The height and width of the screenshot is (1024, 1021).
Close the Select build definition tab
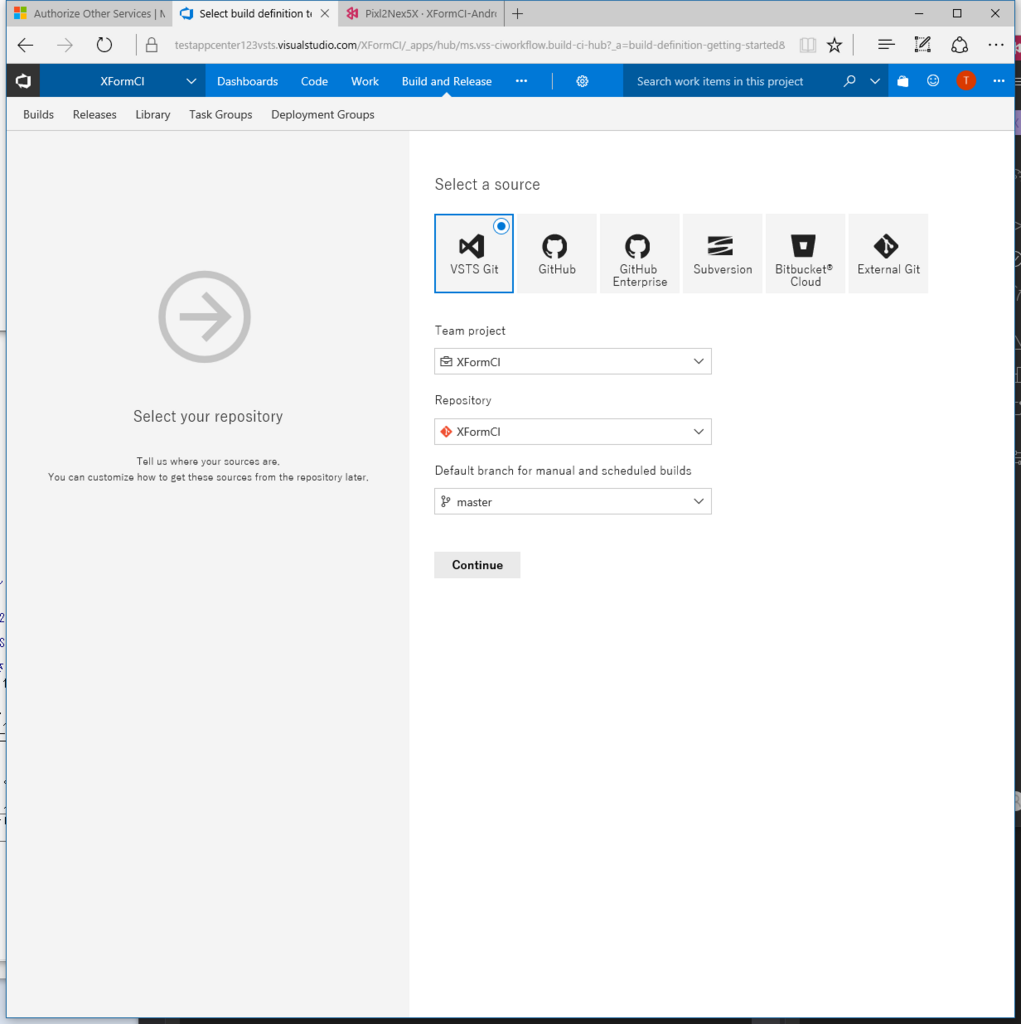click(x=325, y=14)
